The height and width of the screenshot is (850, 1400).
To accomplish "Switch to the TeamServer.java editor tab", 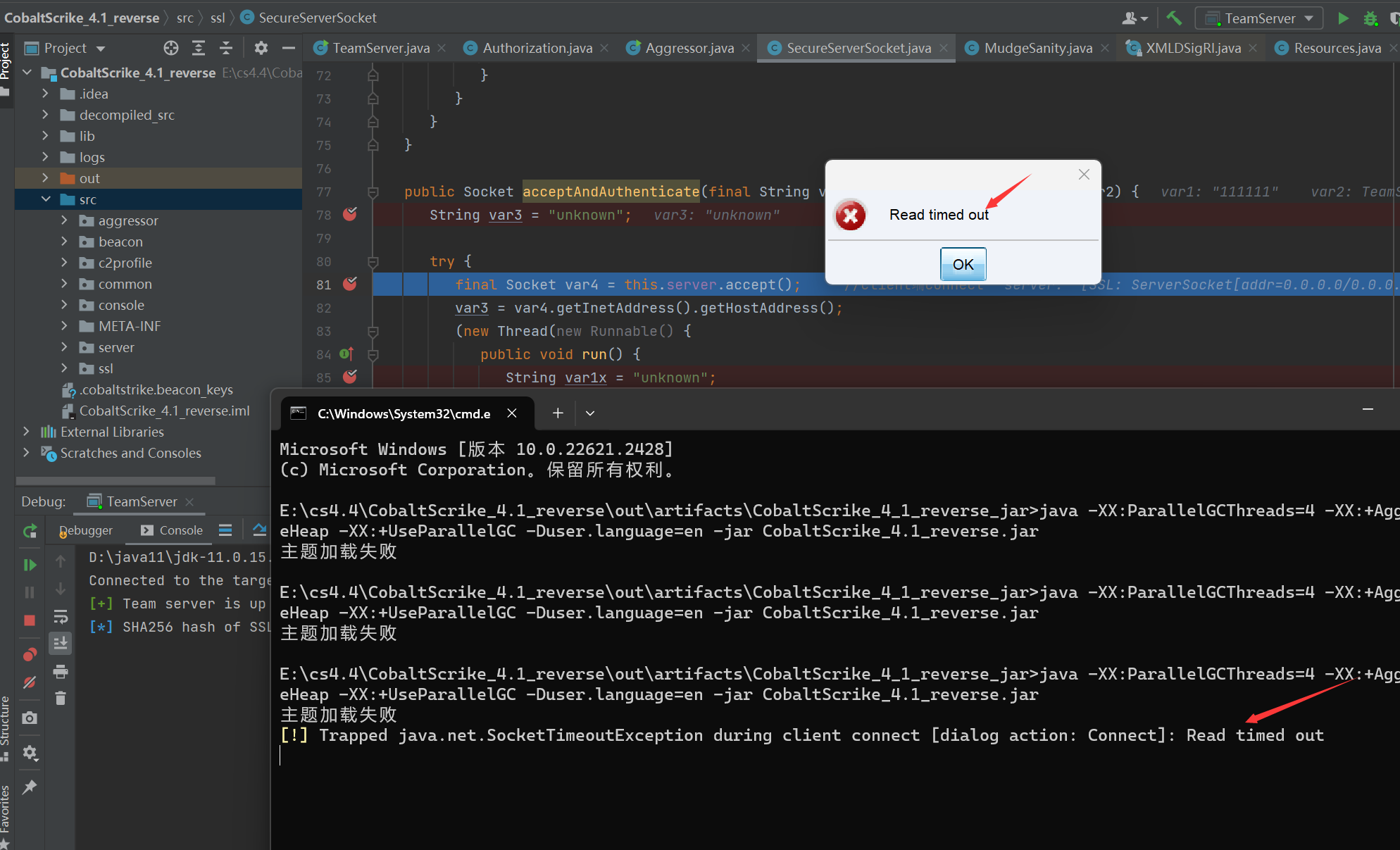I will click(x=380, y=48).
